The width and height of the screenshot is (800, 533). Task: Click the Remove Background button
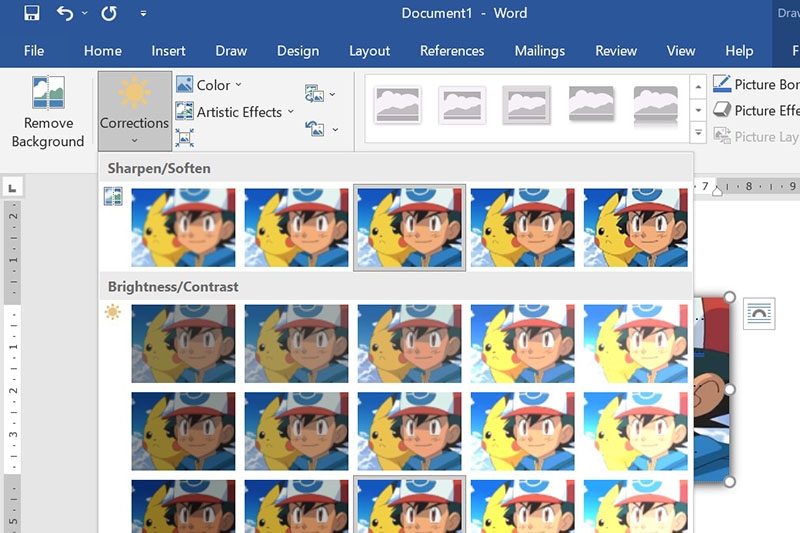pyautogui.click(x=48, y=112)
